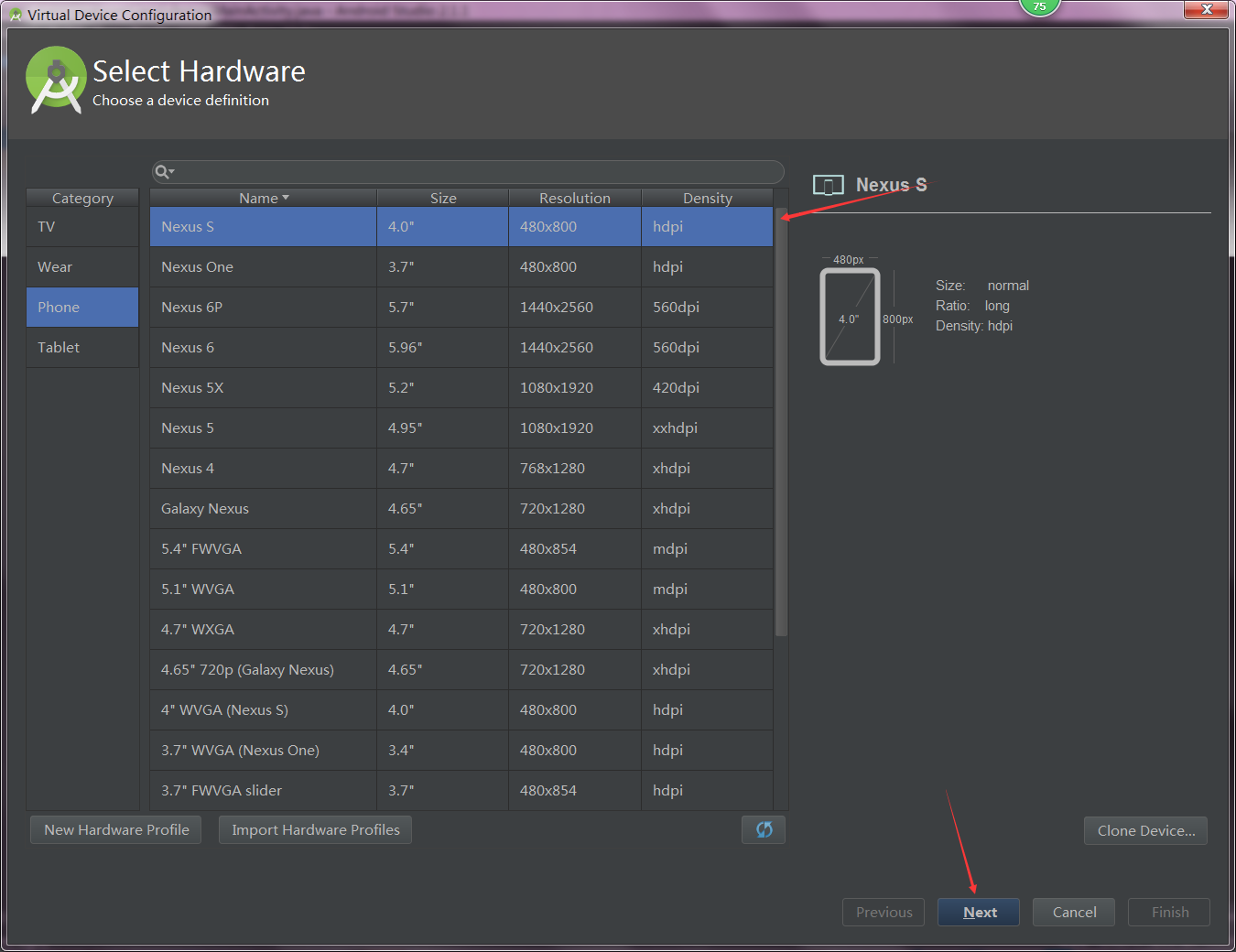This screenshot has height=952, width=1236.
Task: Close the Virtual Device Configuration window
Action: click(1207, 9)
